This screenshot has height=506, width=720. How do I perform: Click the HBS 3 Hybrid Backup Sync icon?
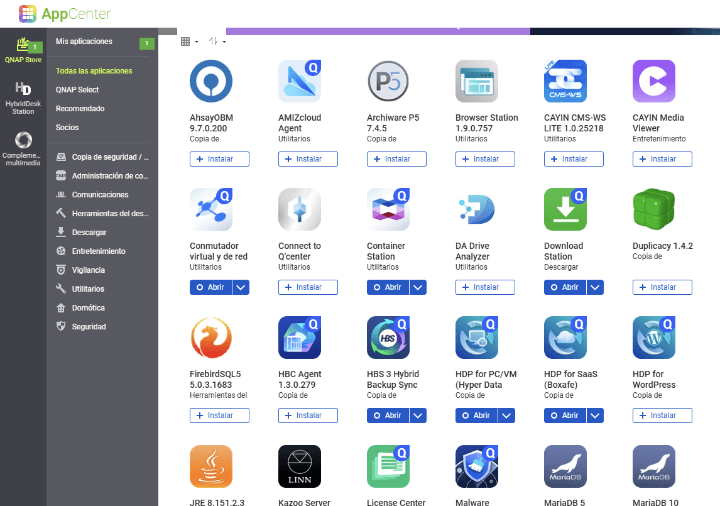point(388,337)
